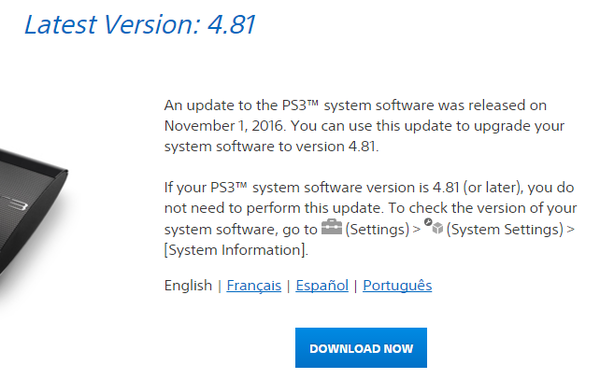Viewport: 600px width, 379px height.
Task: Click the 'system software to version 4.81' line
Action: tap(271, 147)
